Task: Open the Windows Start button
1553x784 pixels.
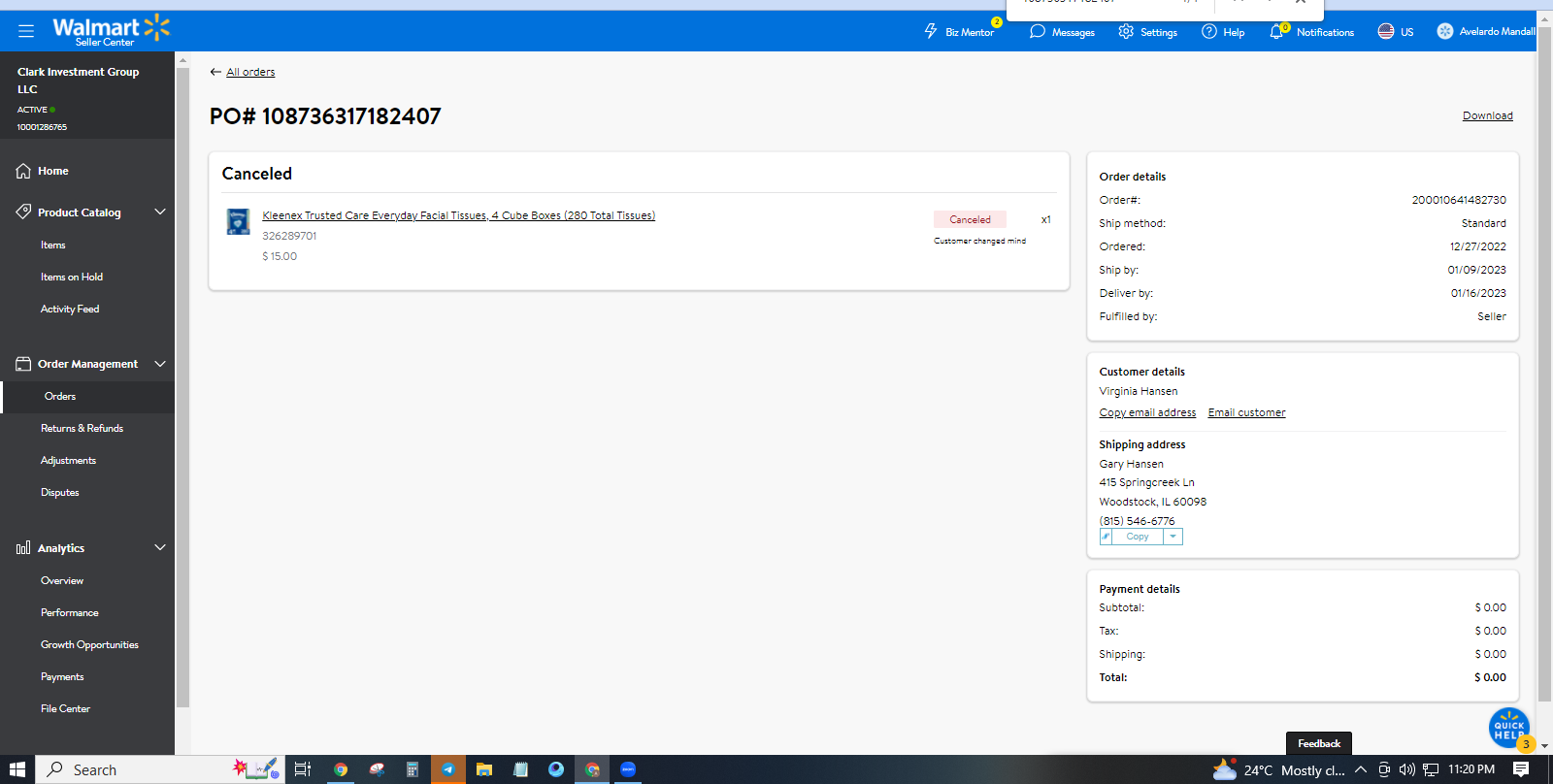Action: click(17, 769)
